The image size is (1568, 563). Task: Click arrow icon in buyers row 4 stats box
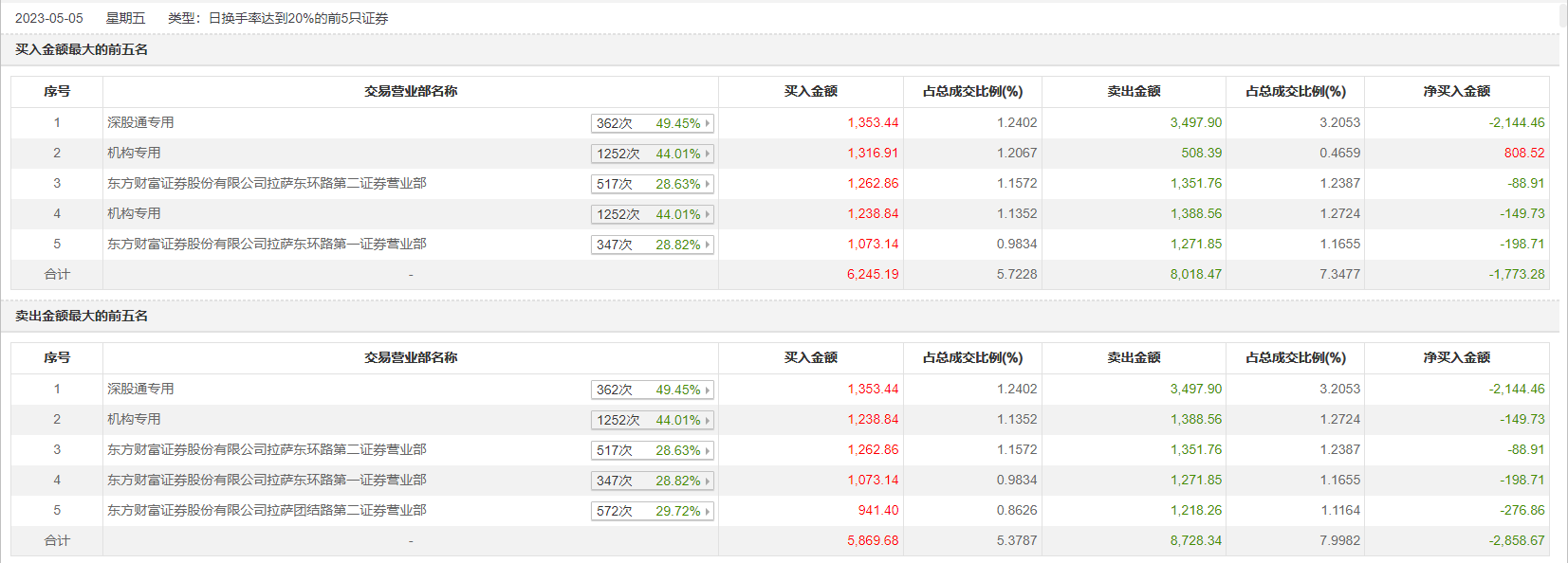click(708, 215)
